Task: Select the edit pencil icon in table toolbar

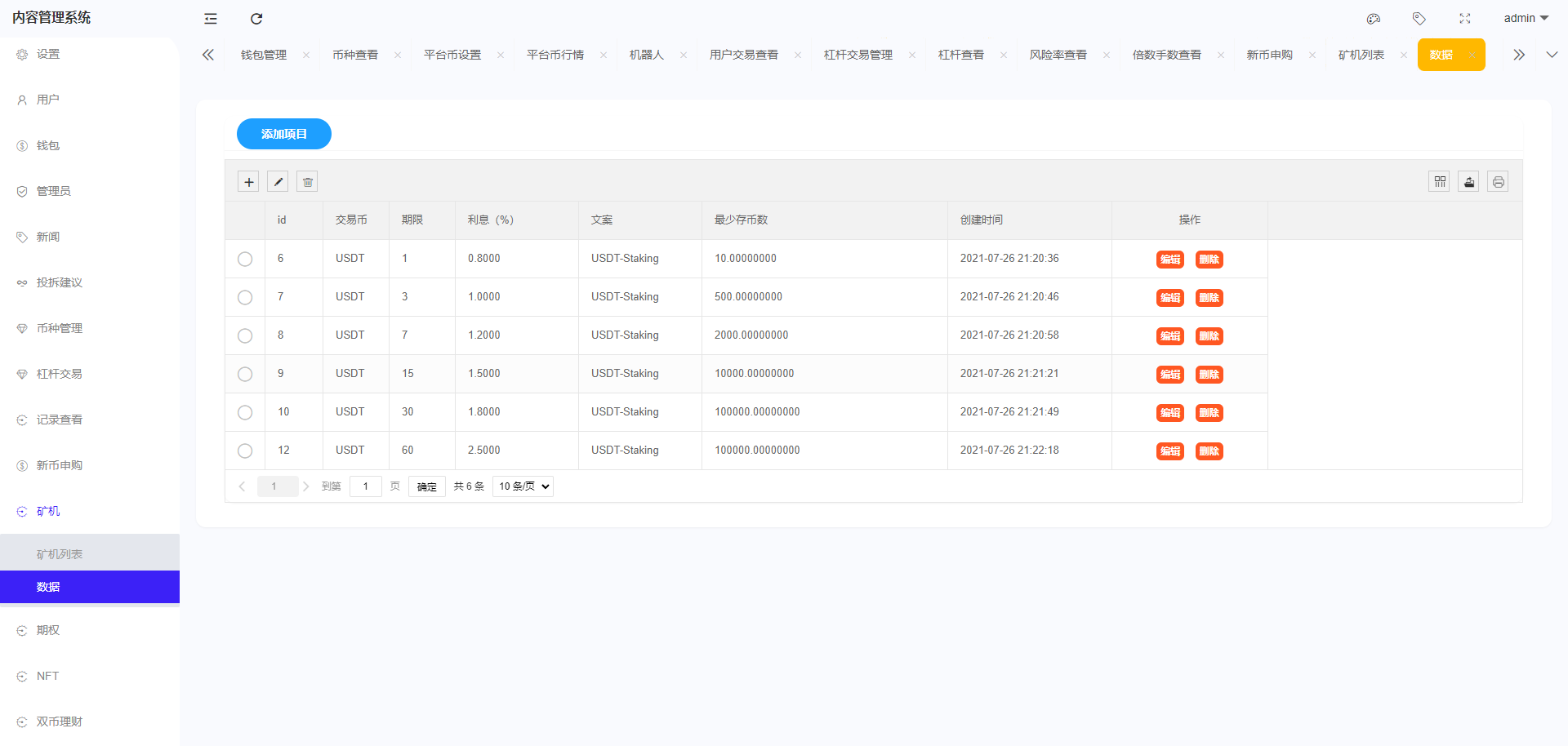Action: [x=278, y=181]
